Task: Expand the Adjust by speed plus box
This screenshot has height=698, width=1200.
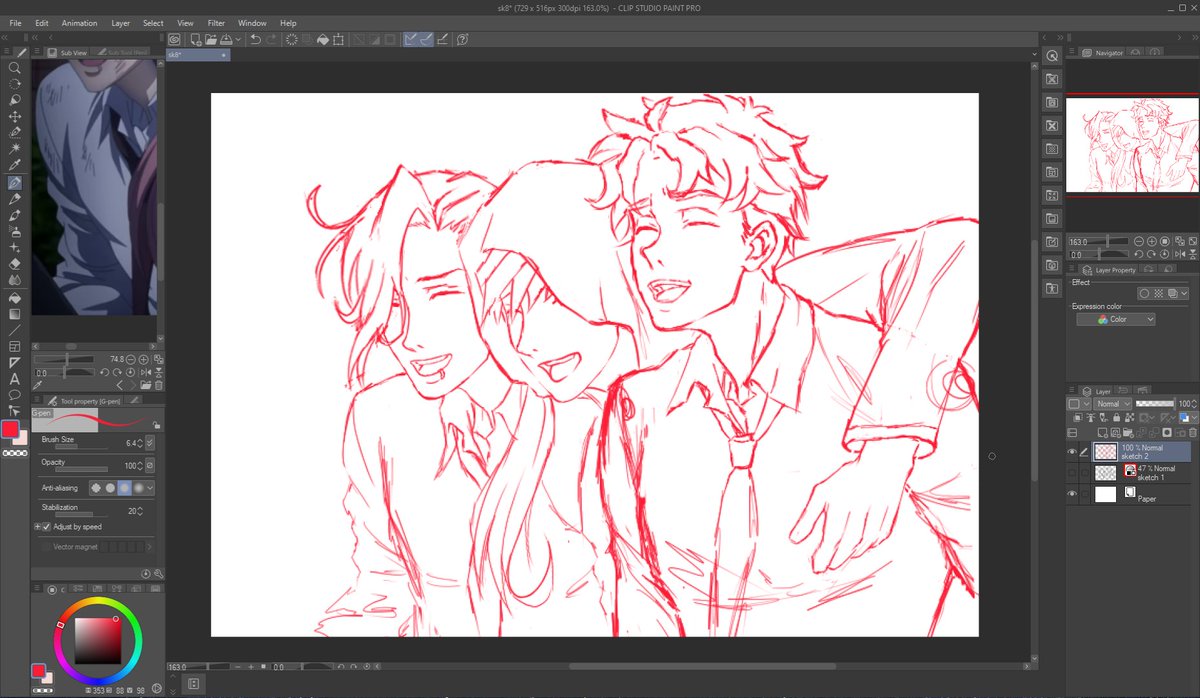Action: (38, 526)
